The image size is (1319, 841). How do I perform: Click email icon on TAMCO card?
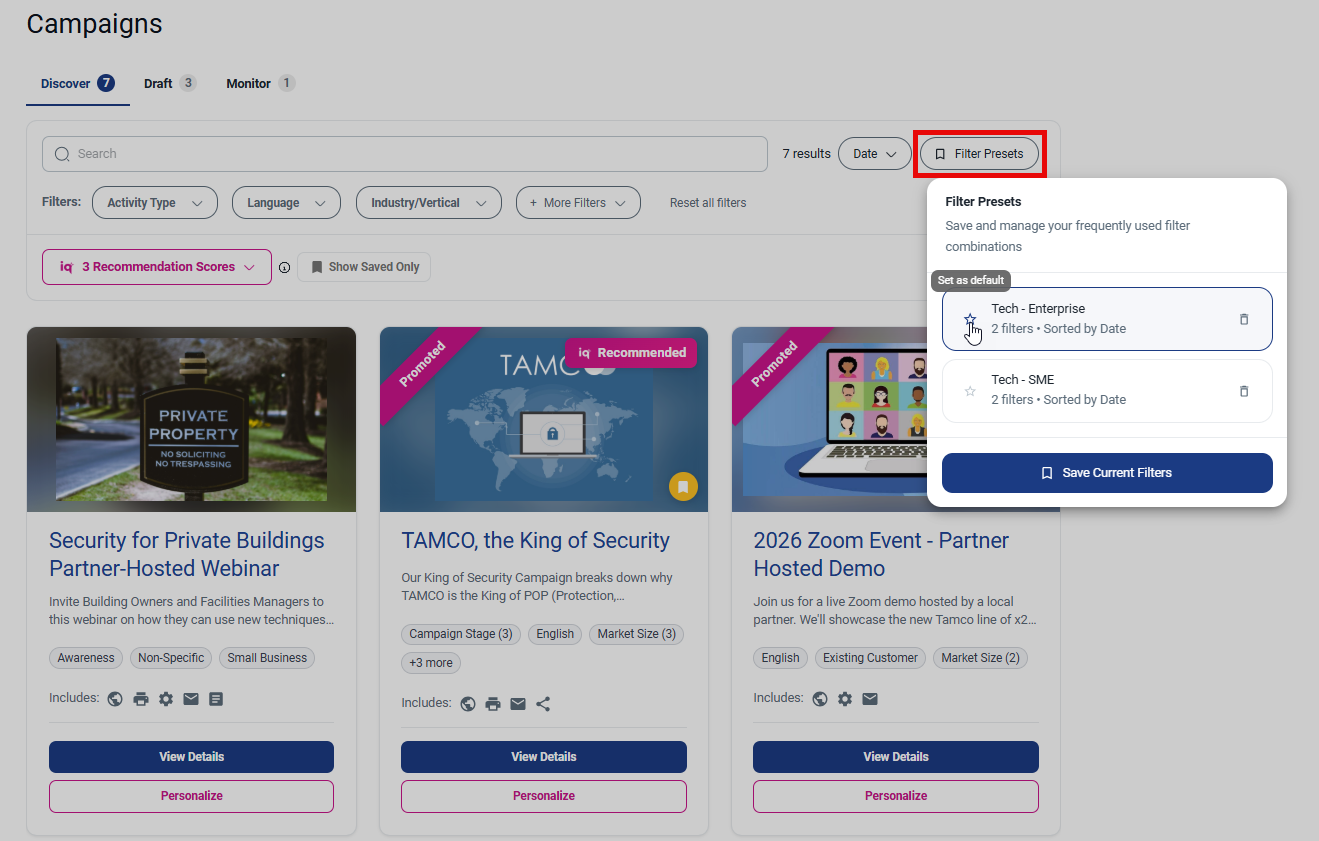click(518, 704)
